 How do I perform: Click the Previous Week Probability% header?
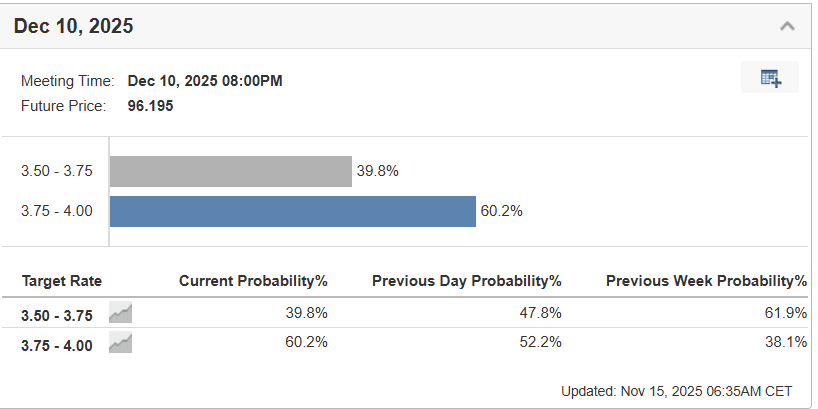(x=706, y=281)
